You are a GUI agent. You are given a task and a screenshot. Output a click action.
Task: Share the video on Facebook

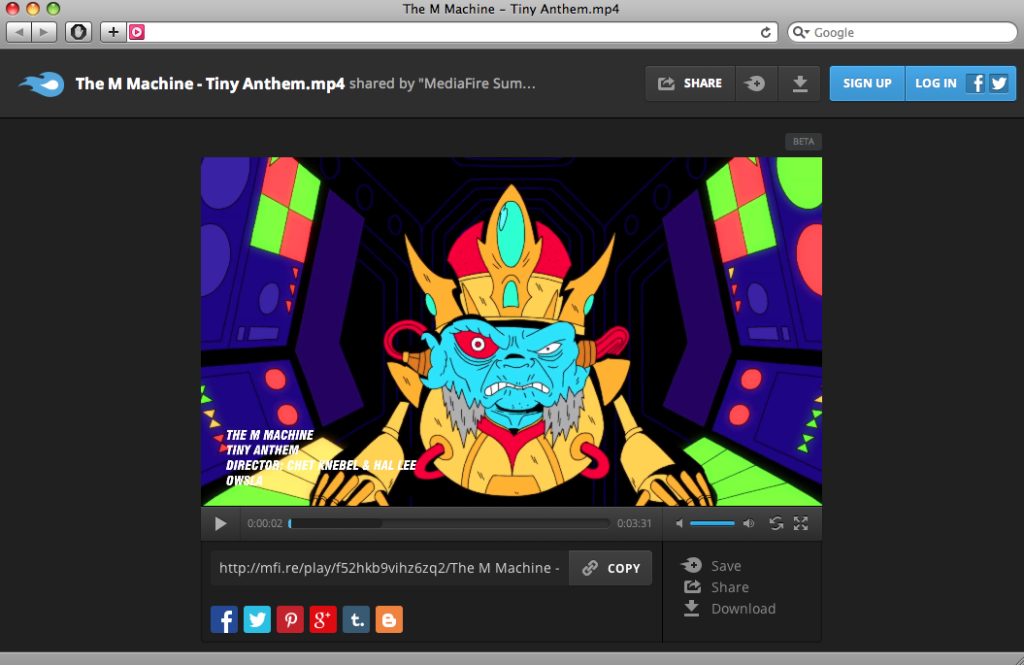click(x=224, y=620)
